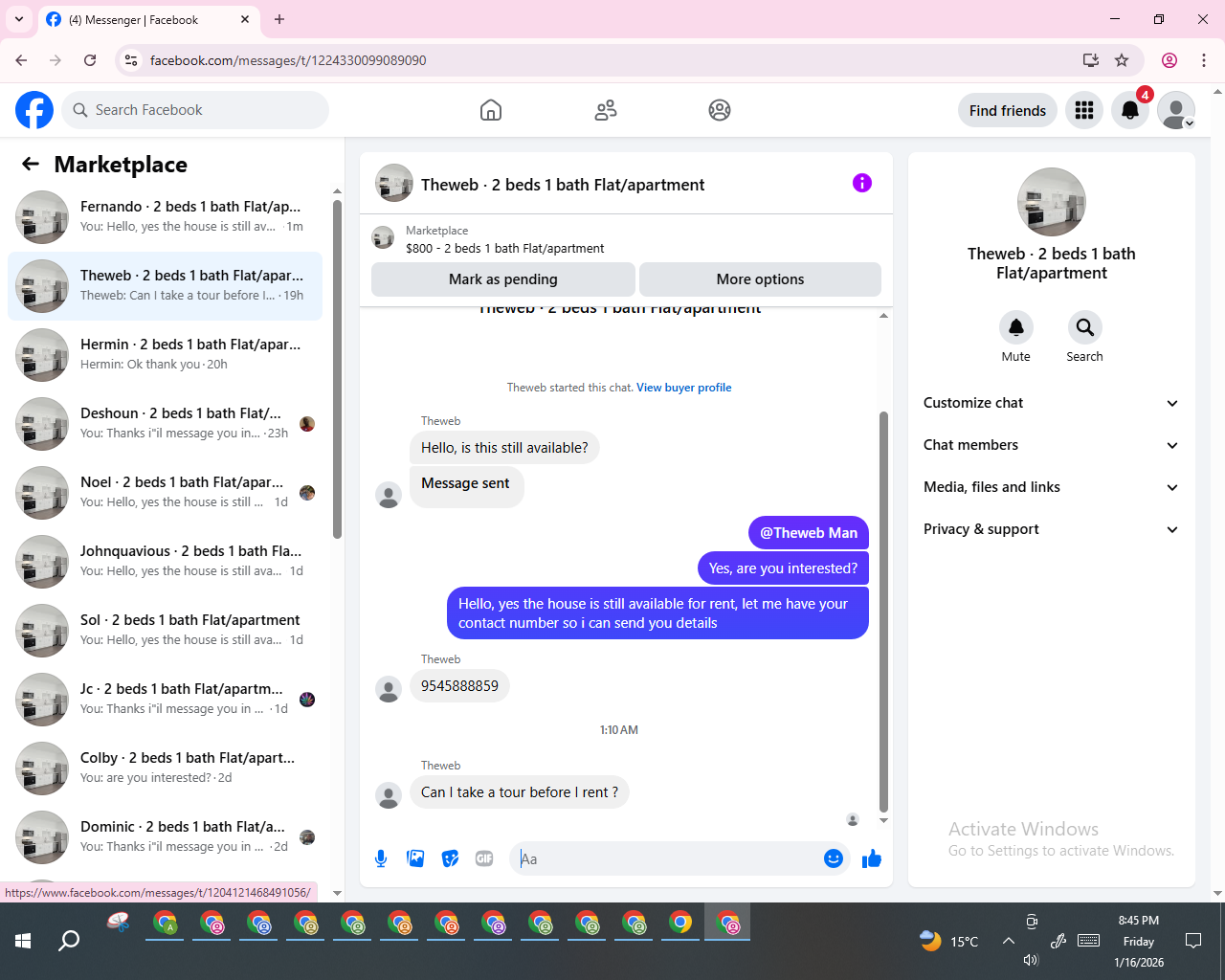
Task: Open Fernando conversation
Action: (x=165, y=217)
